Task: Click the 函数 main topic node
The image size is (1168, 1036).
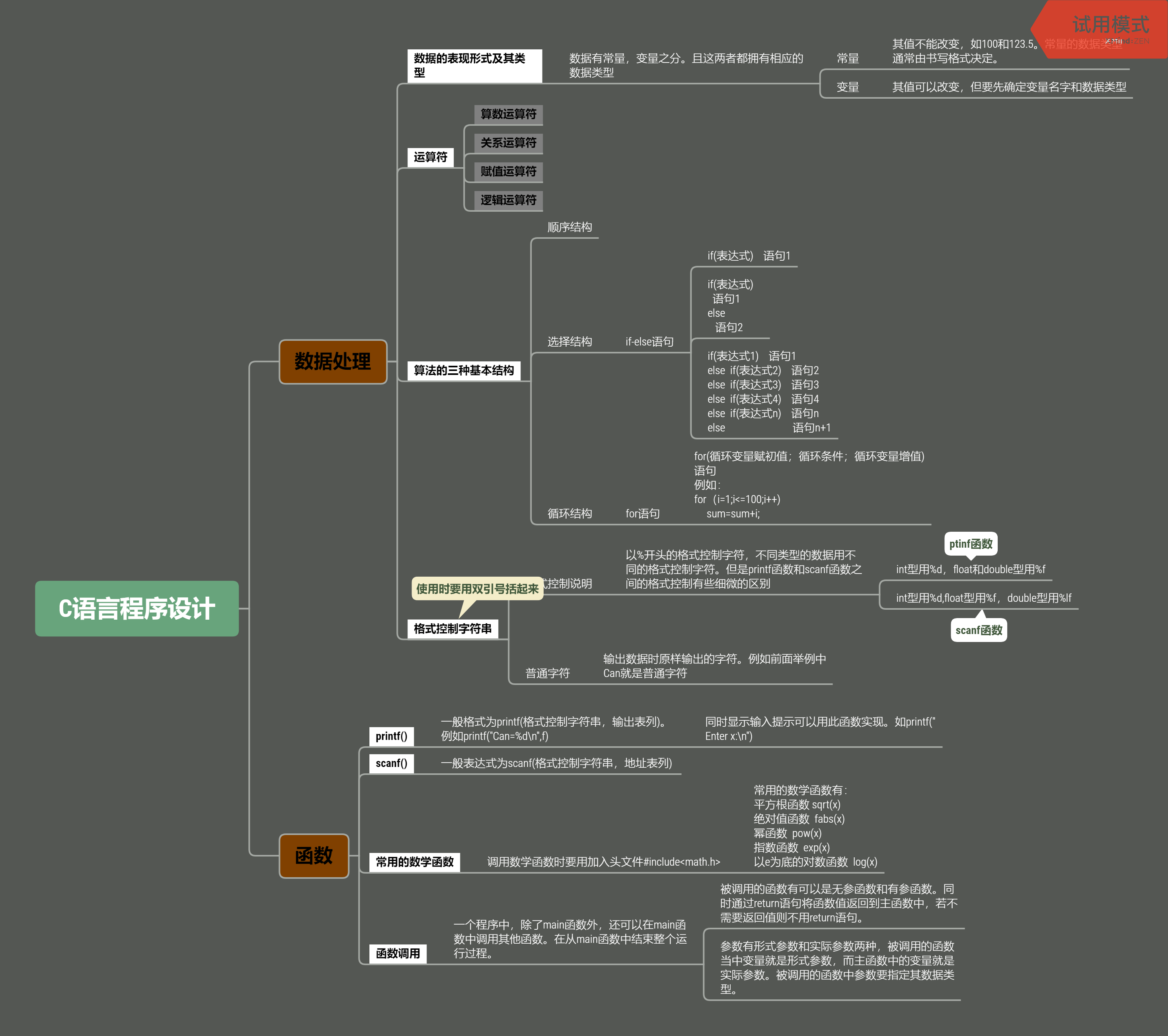Action: click(x=314, y=855)
